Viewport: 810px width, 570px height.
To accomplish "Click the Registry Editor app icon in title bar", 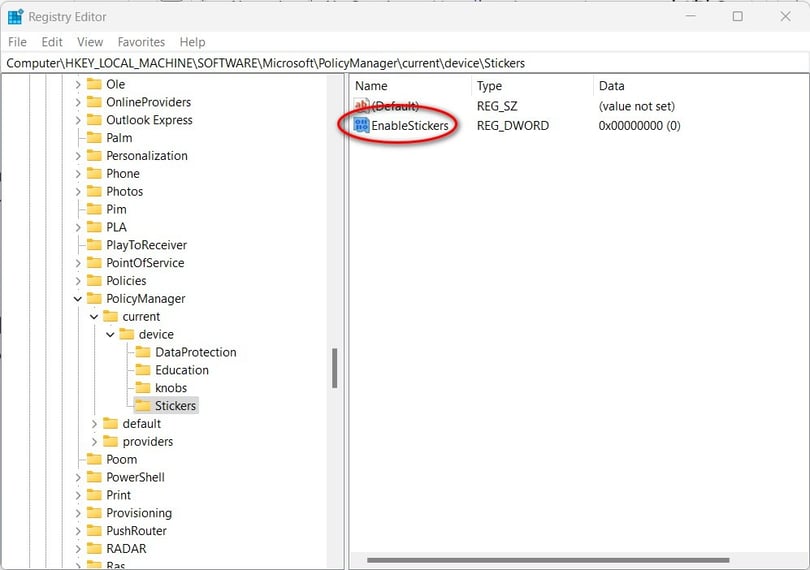I will (15, 16).
